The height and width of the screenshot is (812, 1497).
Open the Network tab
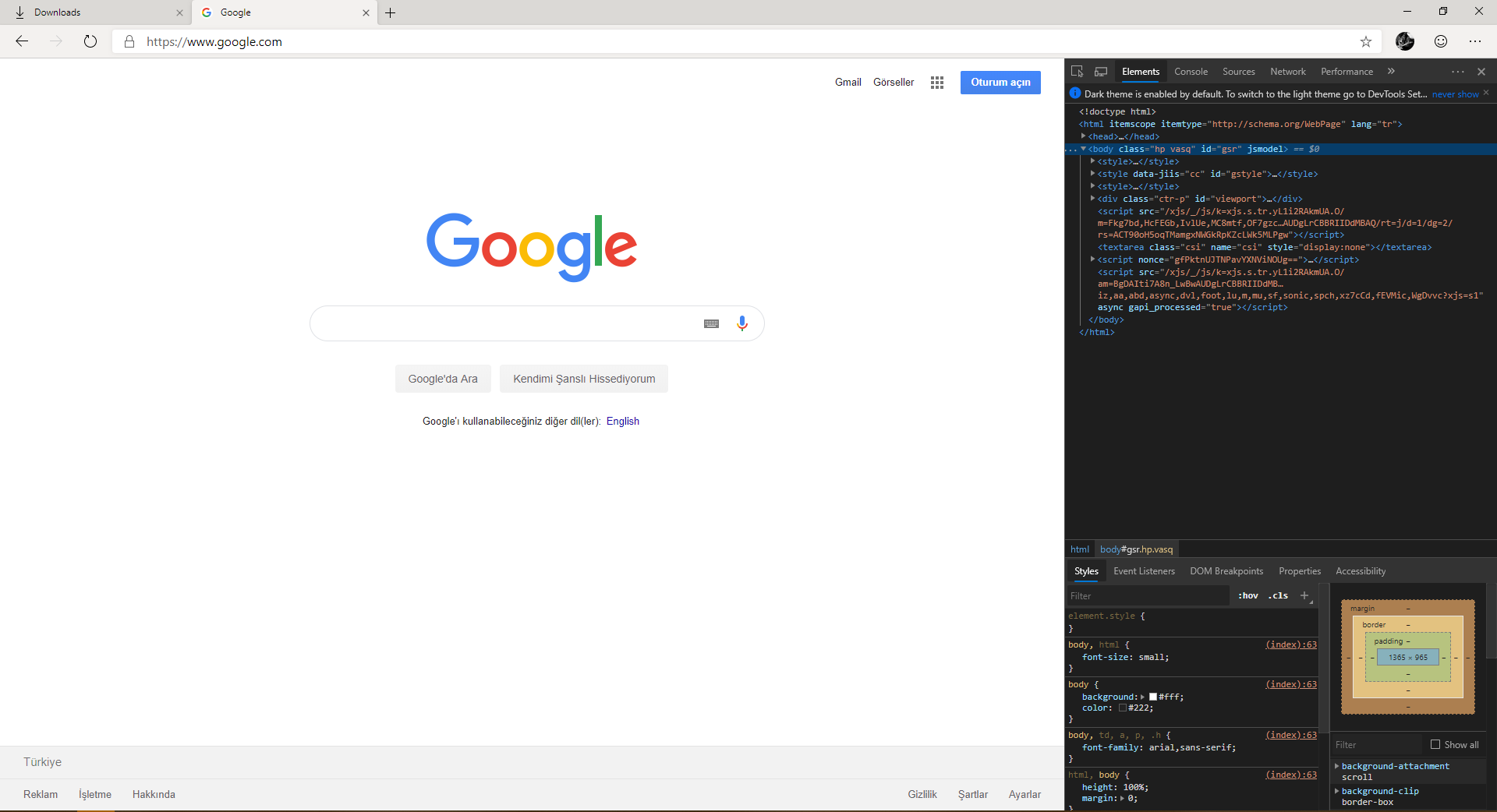click(x=1287, y=72)
